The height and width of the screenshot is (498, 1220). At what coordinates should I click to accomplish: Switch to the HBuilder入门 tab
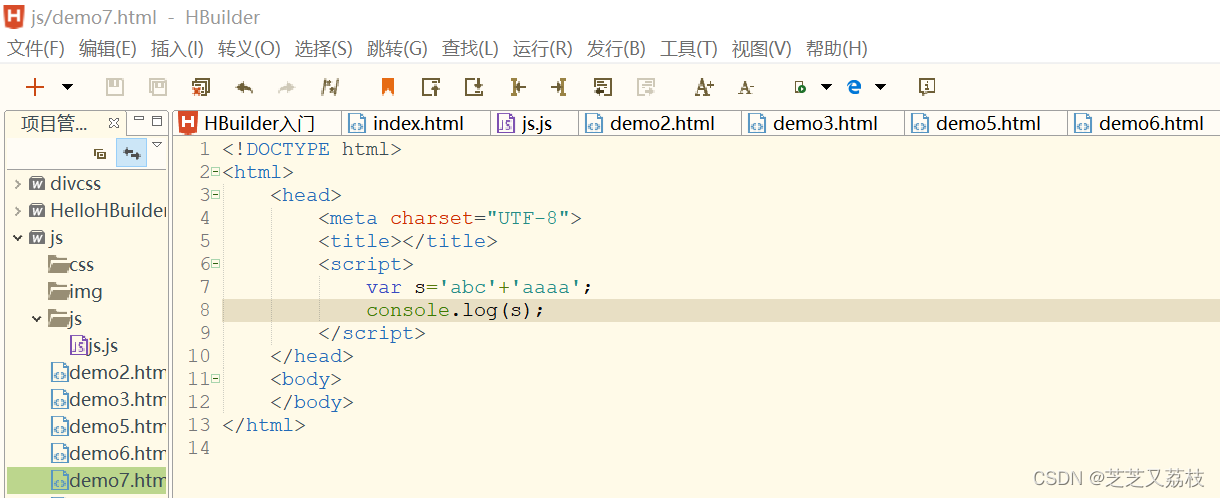tap(257, 123)
